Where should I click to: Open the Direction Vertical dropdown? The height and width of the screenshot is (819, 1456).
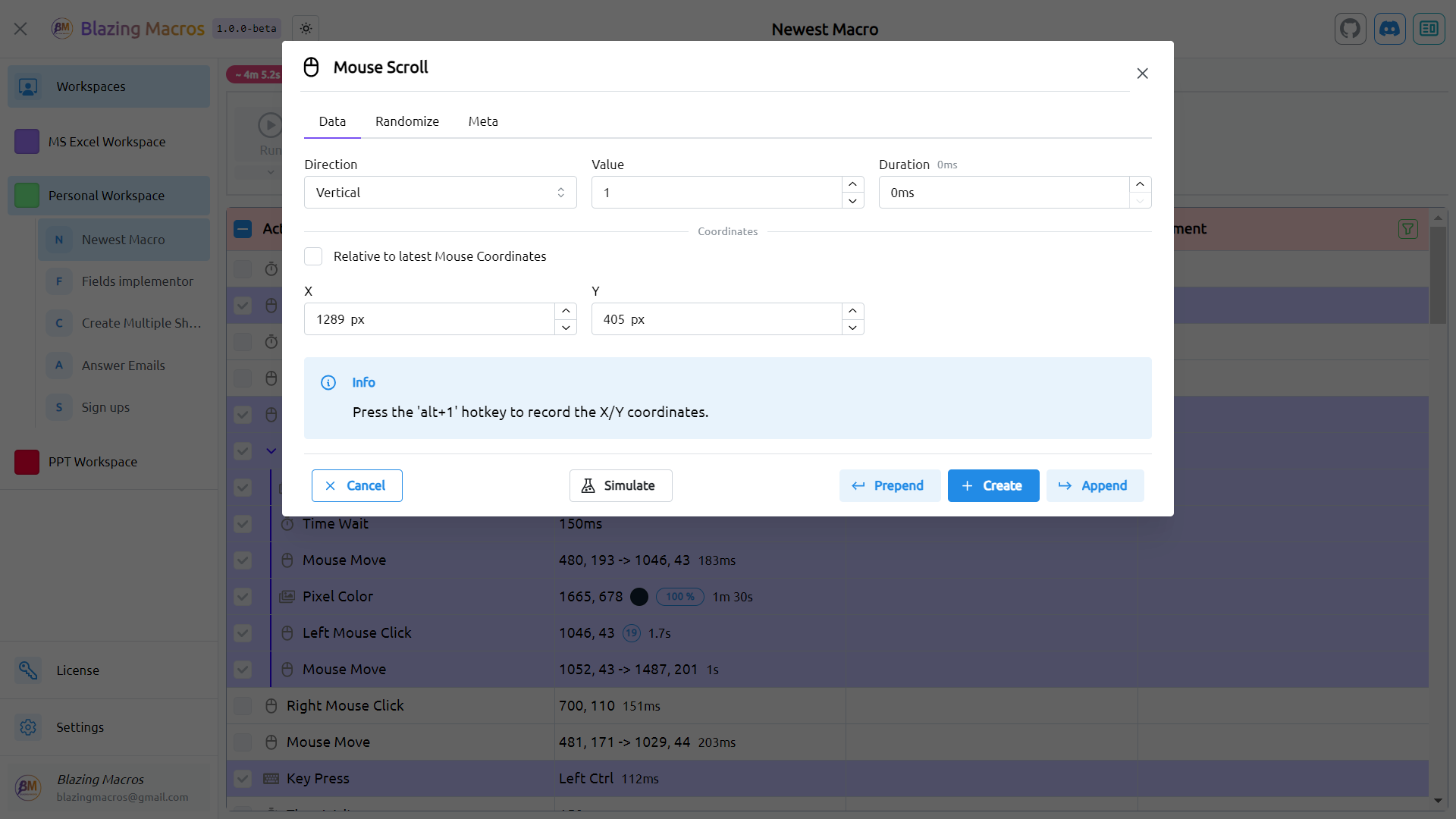click(x=440, y=193)
